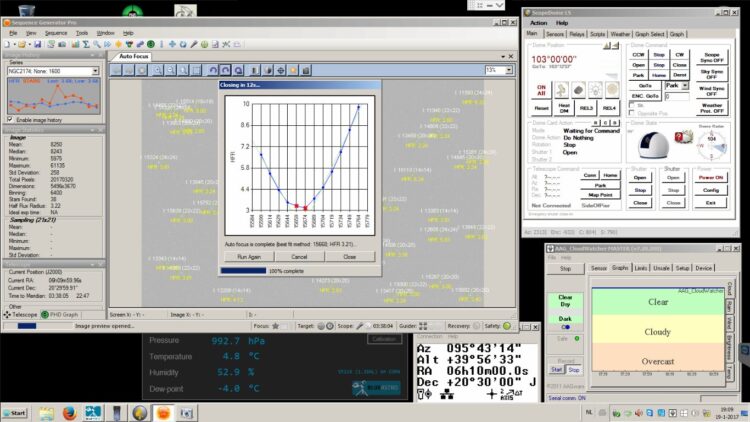Open Firefox from the taskbar
This screenshot has width=750, height=422.
[x=69, y=413]
